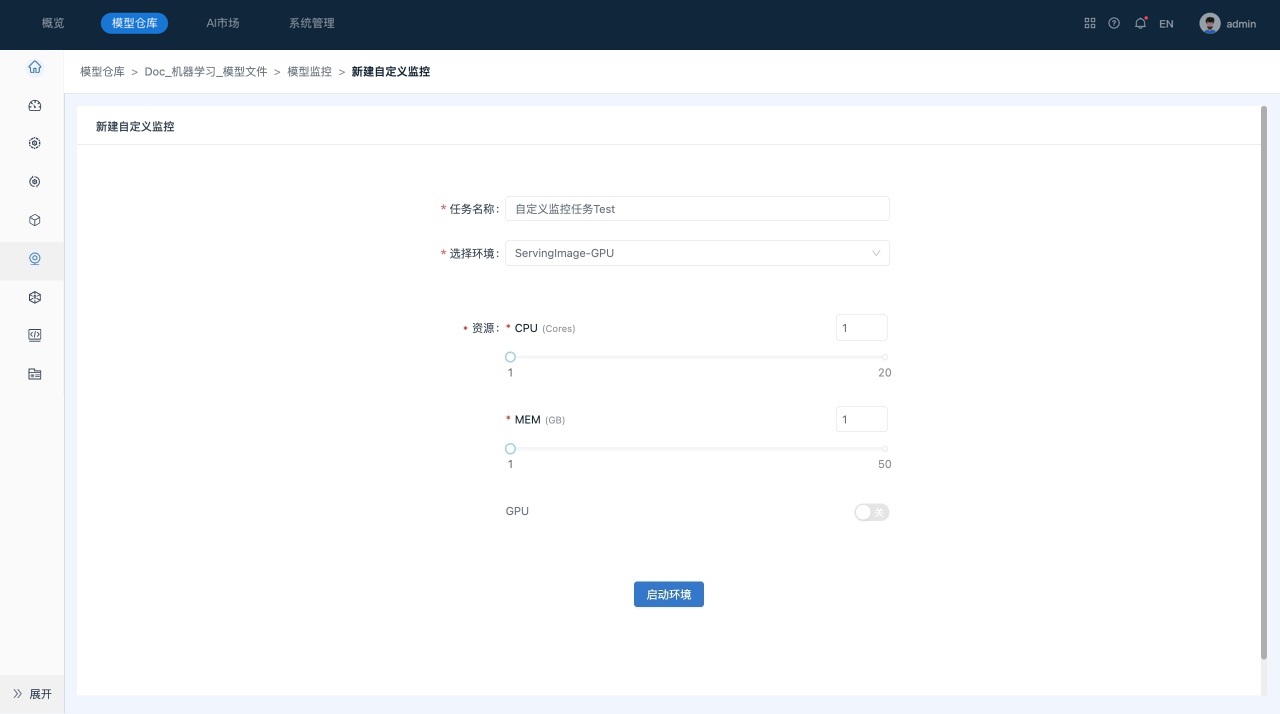Click the help question mark icon
Viewport: 1280px width, 714px height.
click(1114, 23)
